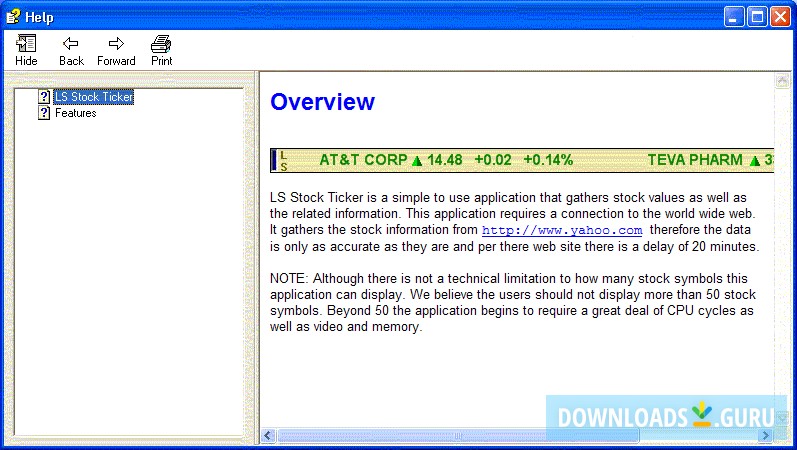Close the Help window
The image size is (797, 450).
tap(780, 17)
